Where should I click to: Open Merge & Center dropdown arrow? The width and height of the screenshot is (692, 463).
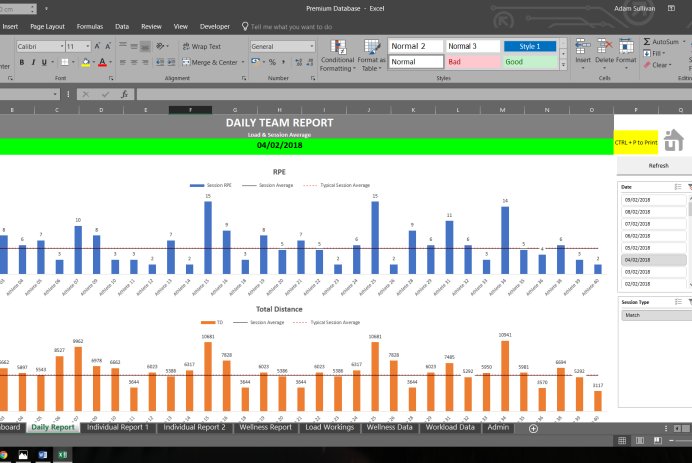pyautogui.click(x=243, y=62)
